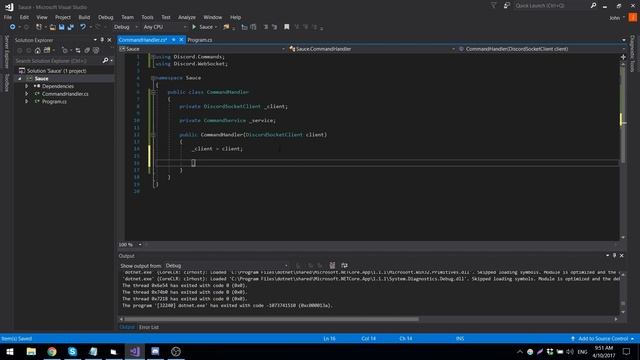The height and width of the screenshot is (360, 640).
Task: Click Add to Source Control in status bar
Action: click(602, 338)
